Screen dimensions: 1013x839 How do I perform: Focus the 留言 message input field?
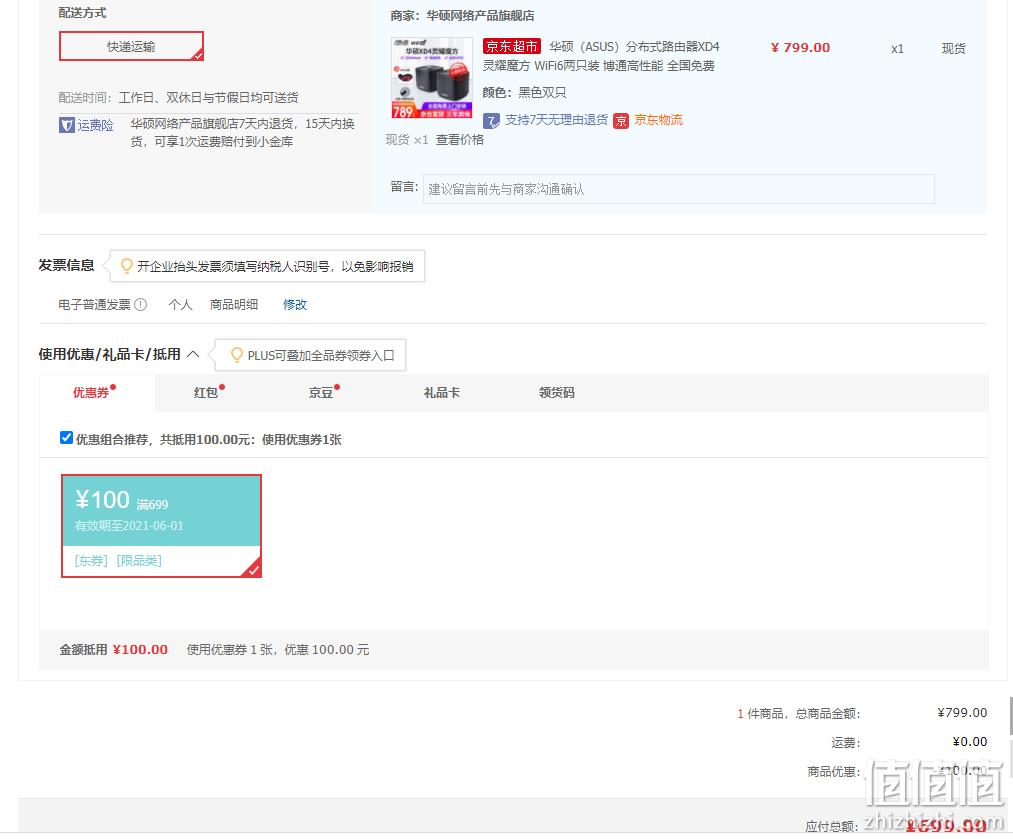pos(678,189)
